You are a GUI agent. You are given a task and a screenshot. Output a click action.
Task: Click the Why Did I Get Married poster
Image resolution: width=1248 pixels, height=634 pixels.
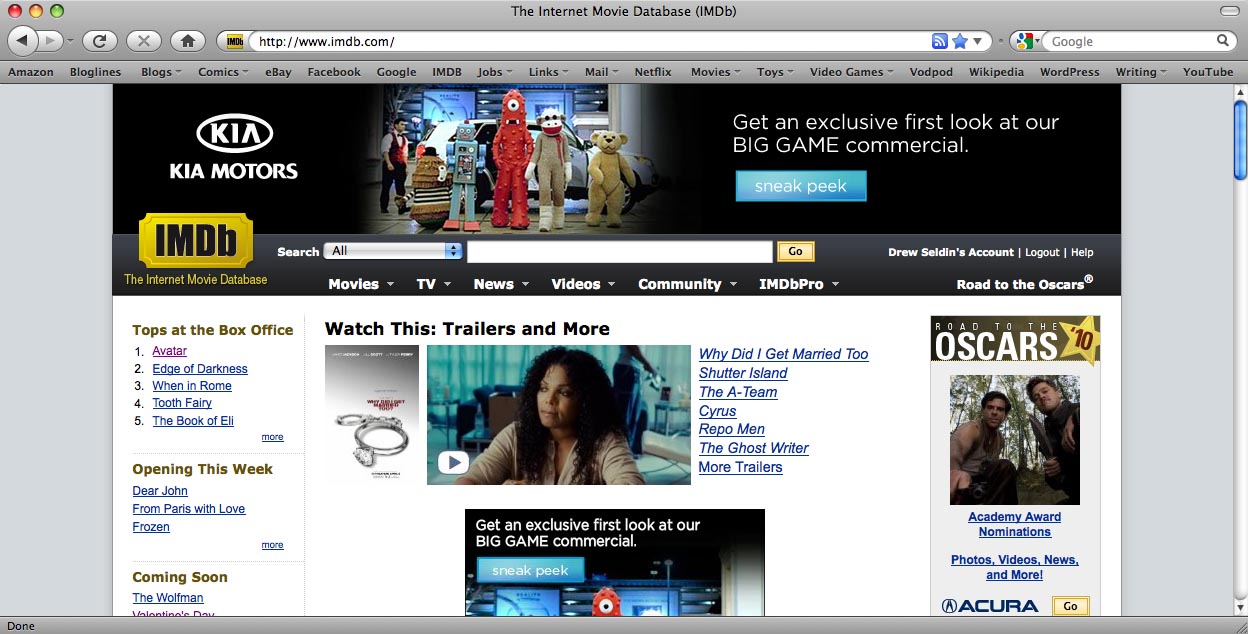(372, 414)
